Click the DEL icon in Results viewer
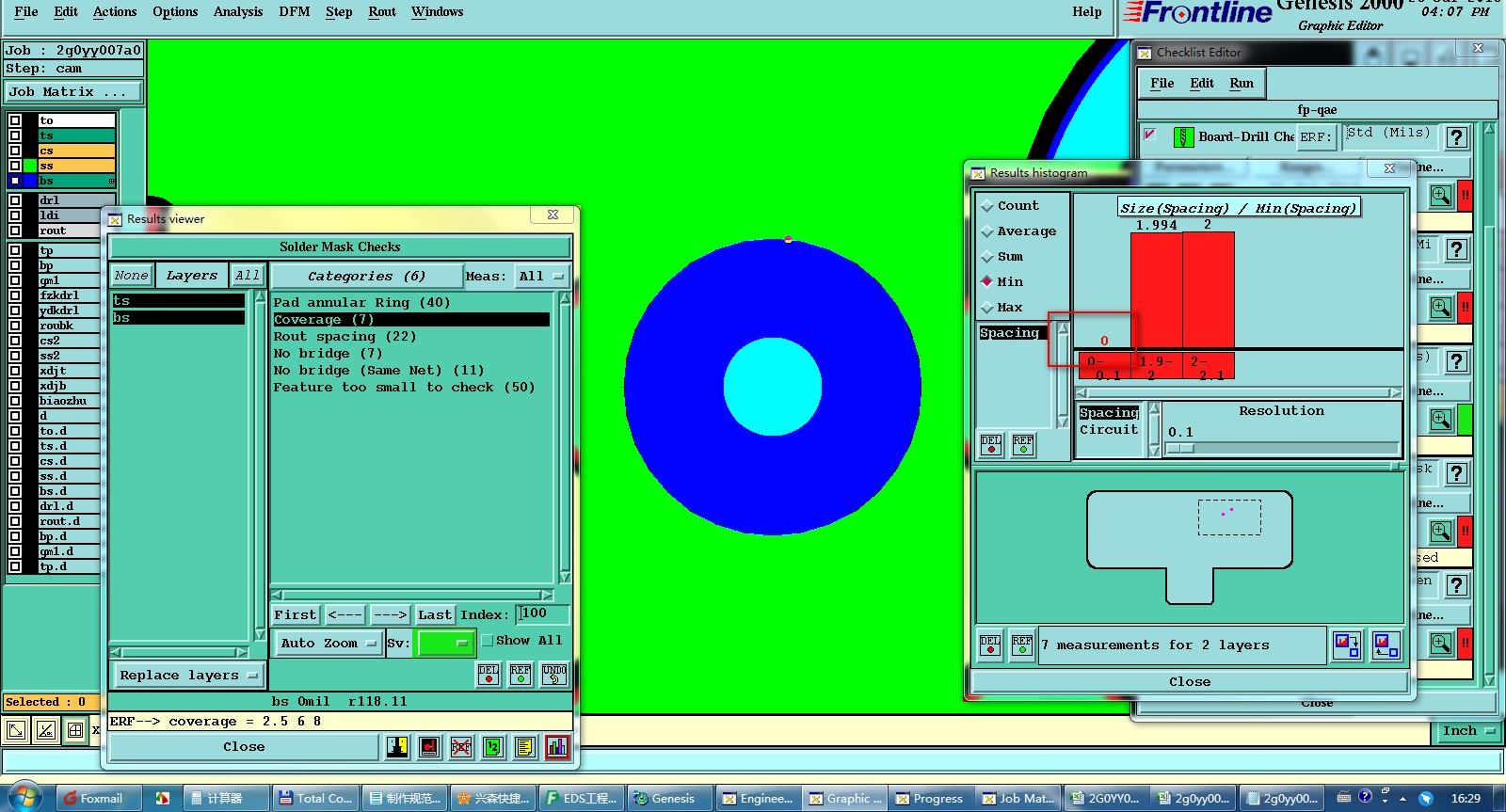This screenshot has width=1506, height=812. pyautogui.click(x=489, y=674)
